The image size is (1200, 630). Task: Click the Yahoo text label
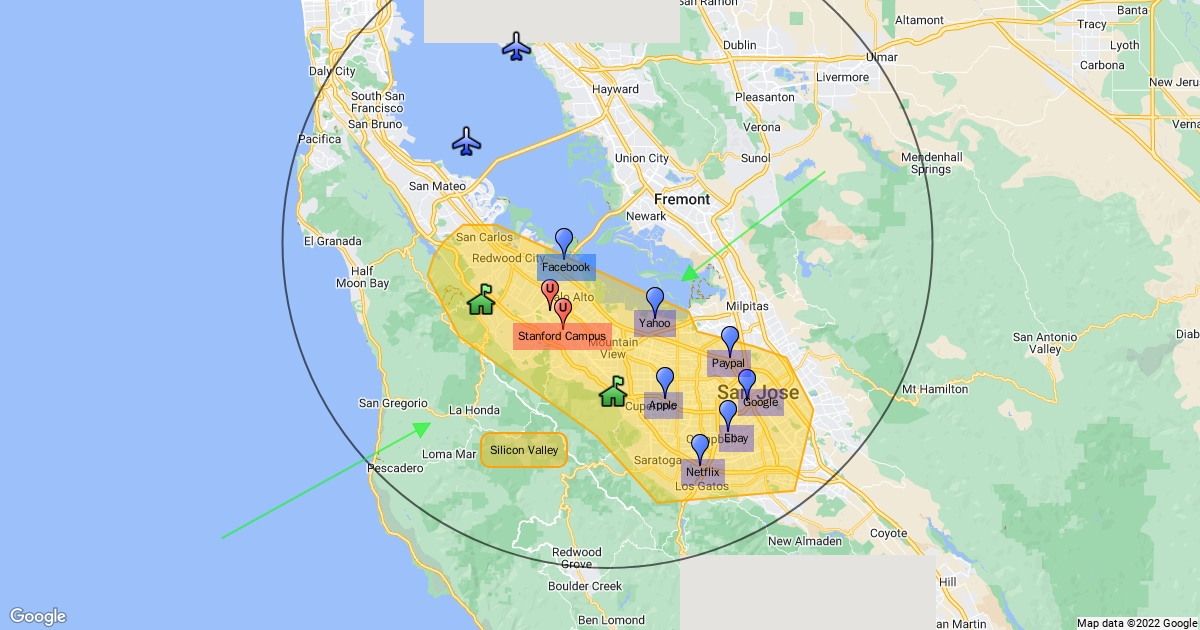click(x=655, y=323)
